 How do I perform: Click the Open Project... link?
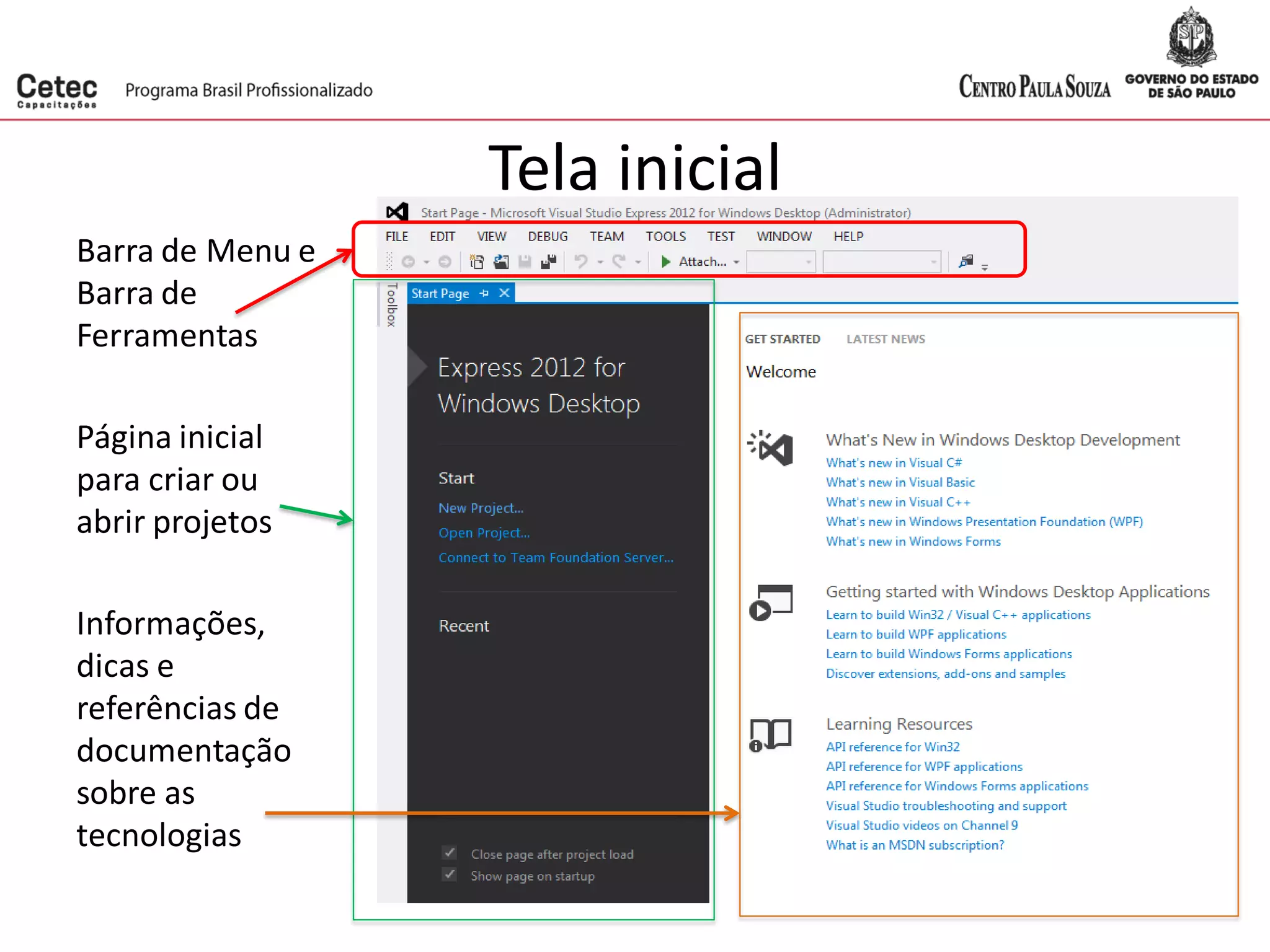click(x=484, y=533)
